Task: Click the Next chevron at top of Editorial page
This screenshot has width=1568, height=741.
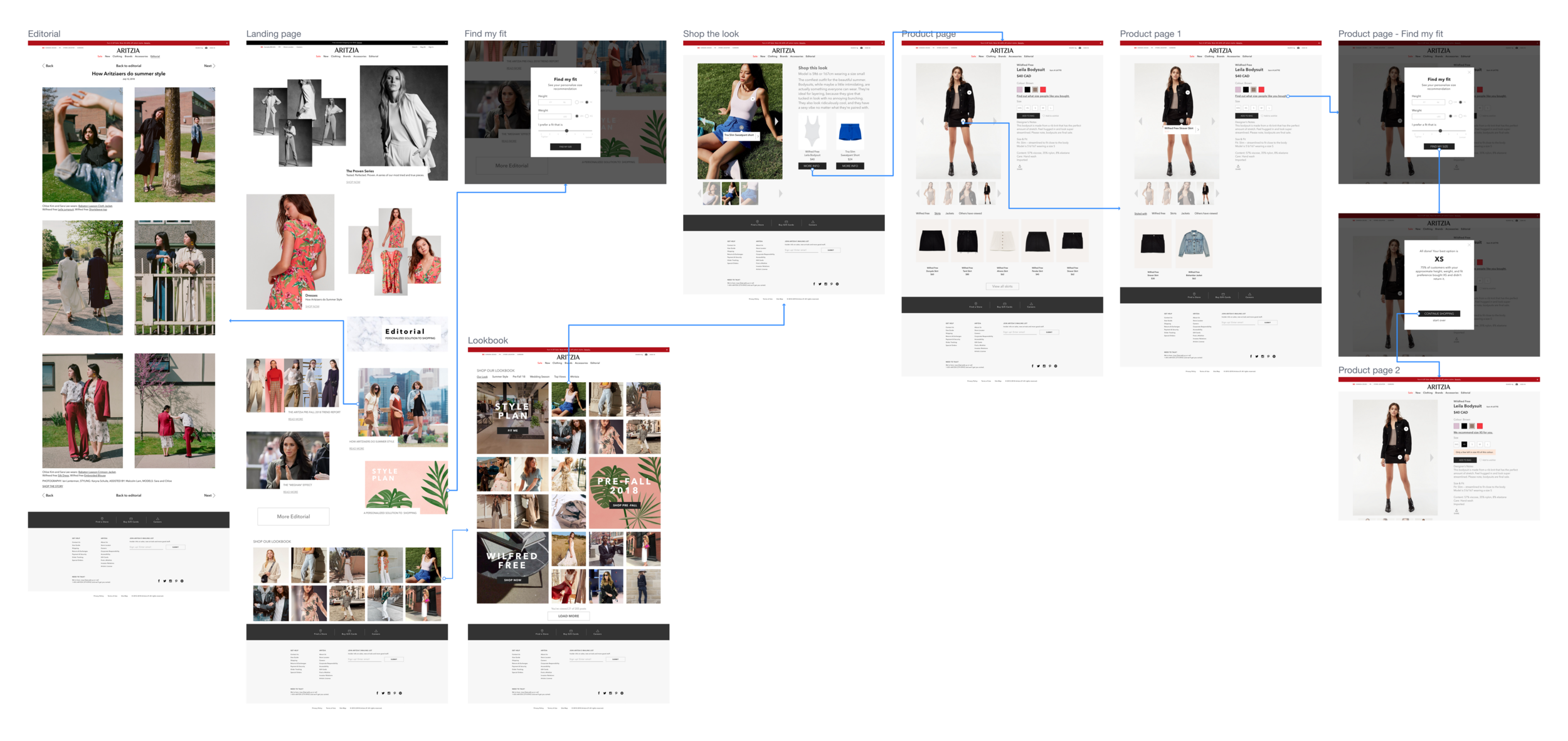Action: (x=213, y=66)
